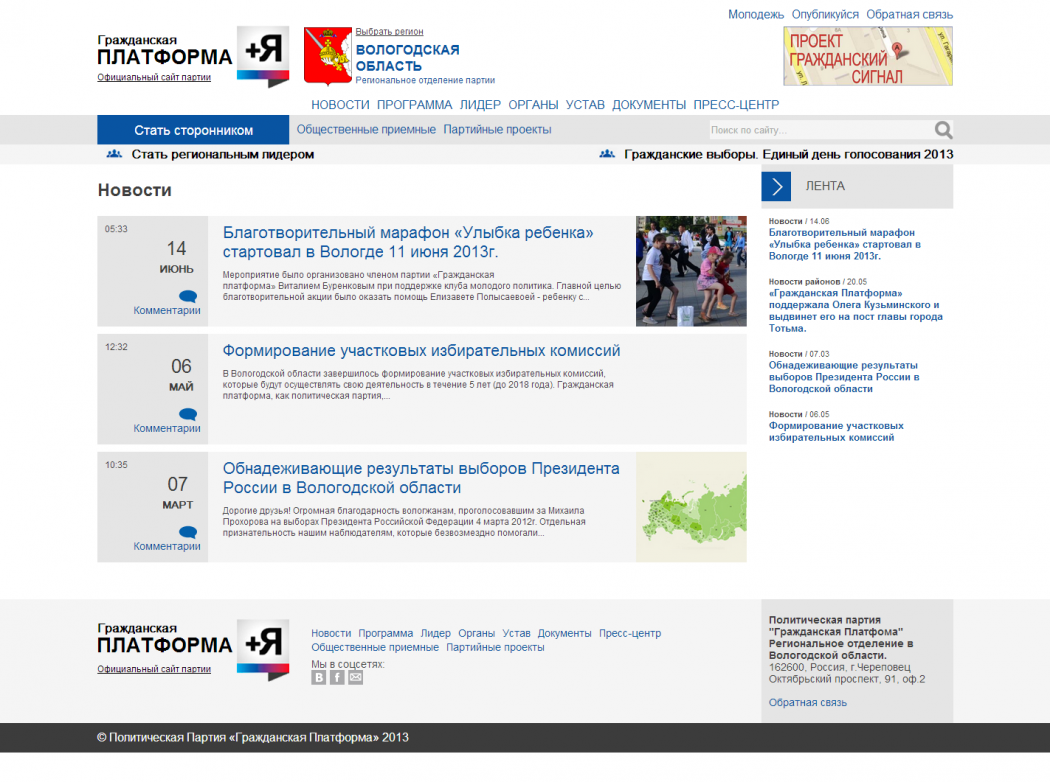
Task: Open the ПРОГРАММА menu item
Action: coord(415,104)
